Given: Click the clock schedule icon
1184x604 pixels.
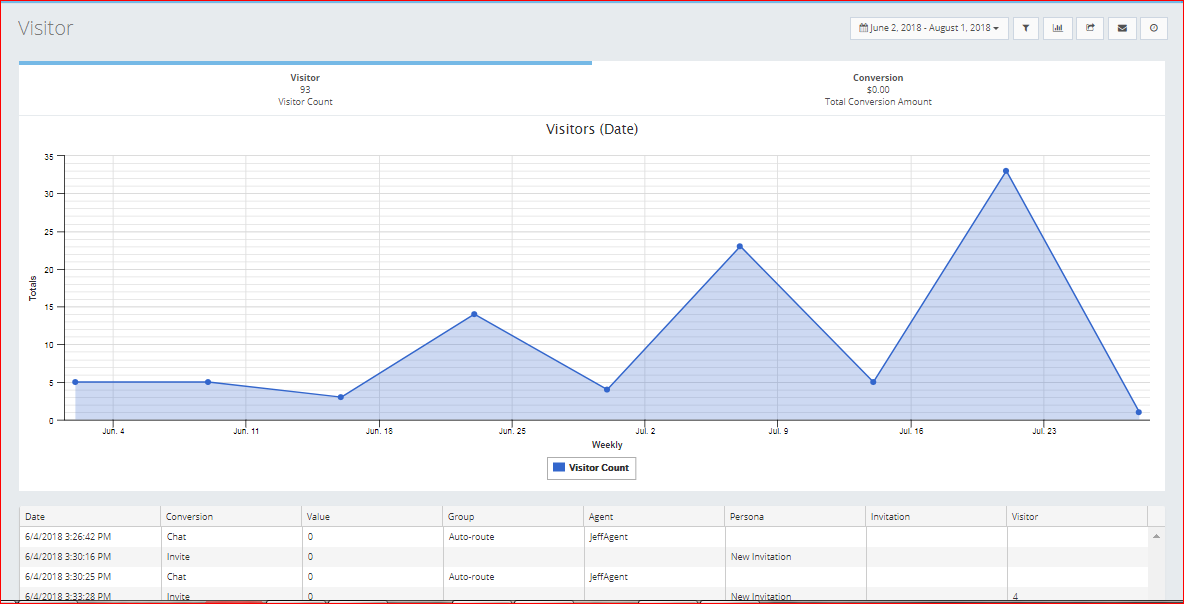Looking at the screenshot, I should tap(1153, 28).
